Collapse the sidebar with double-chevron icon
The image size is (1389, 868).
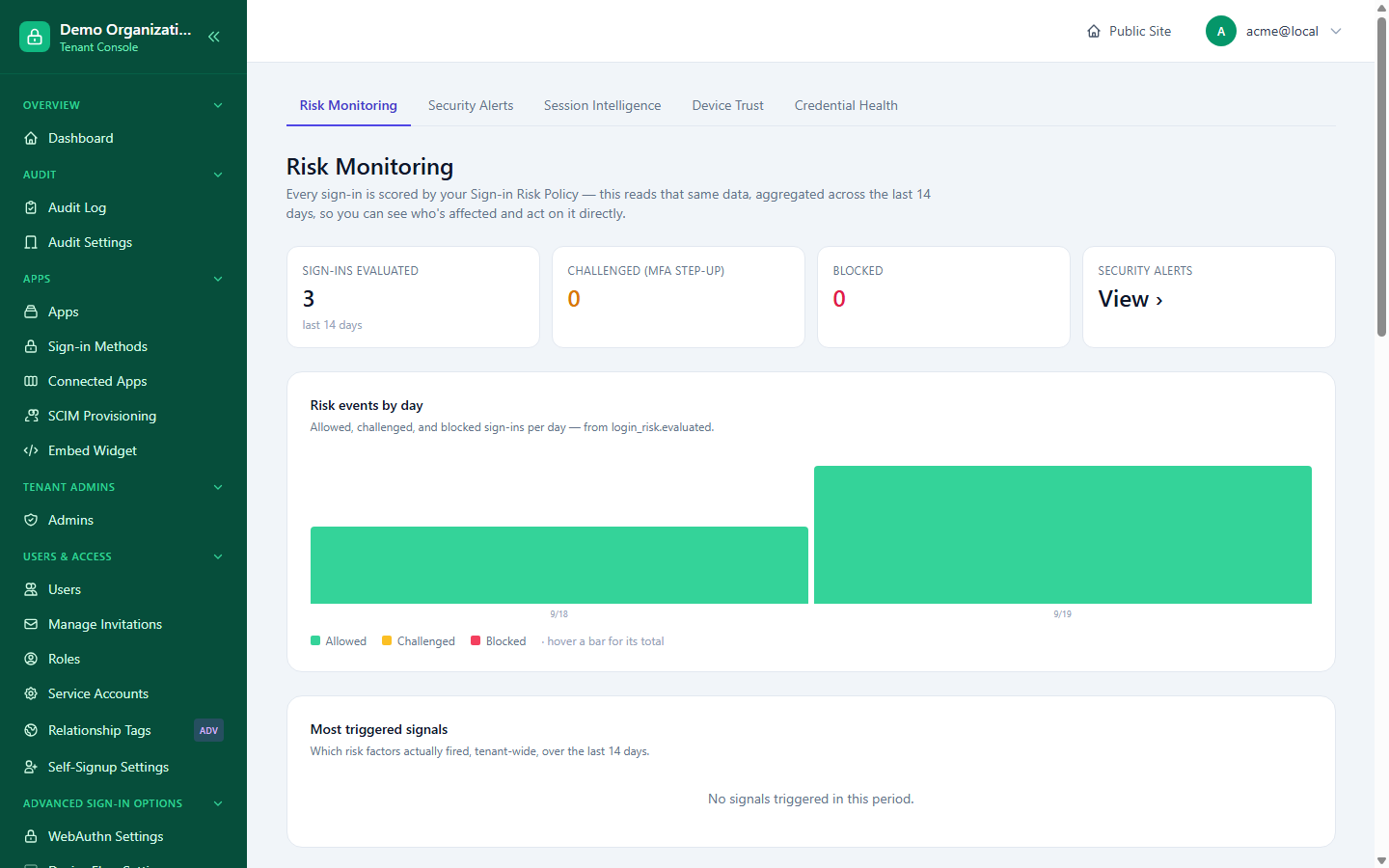214,37
